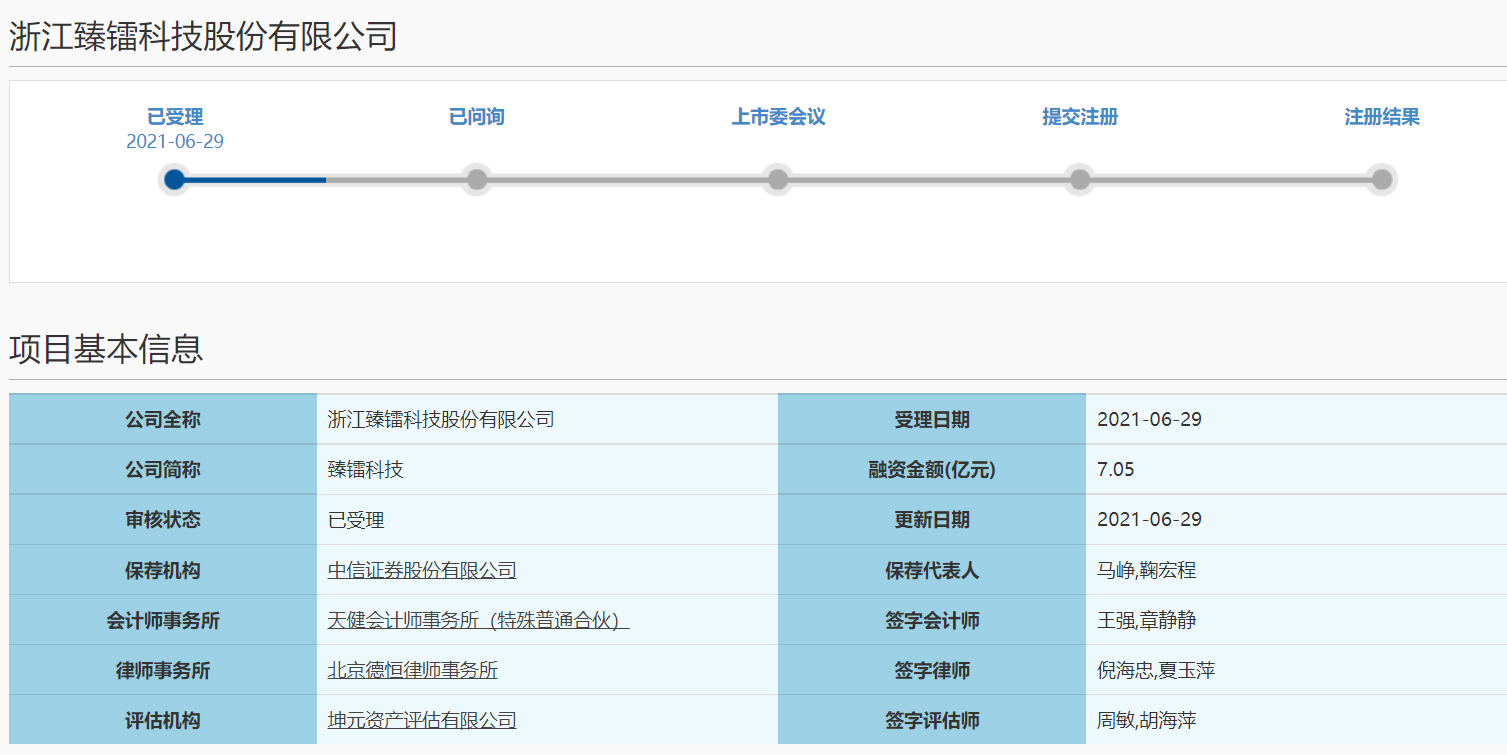Screen dimensions: 1507x755
Task: Click the 项目基本信息 section heading
Action: coord(107,349)
